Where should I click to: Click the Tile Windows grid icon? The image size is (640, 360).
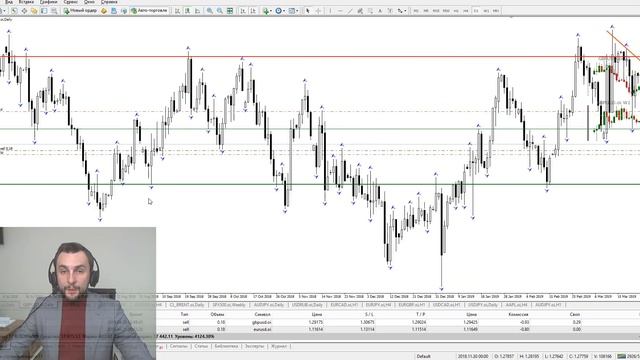[x=230, y=11]
